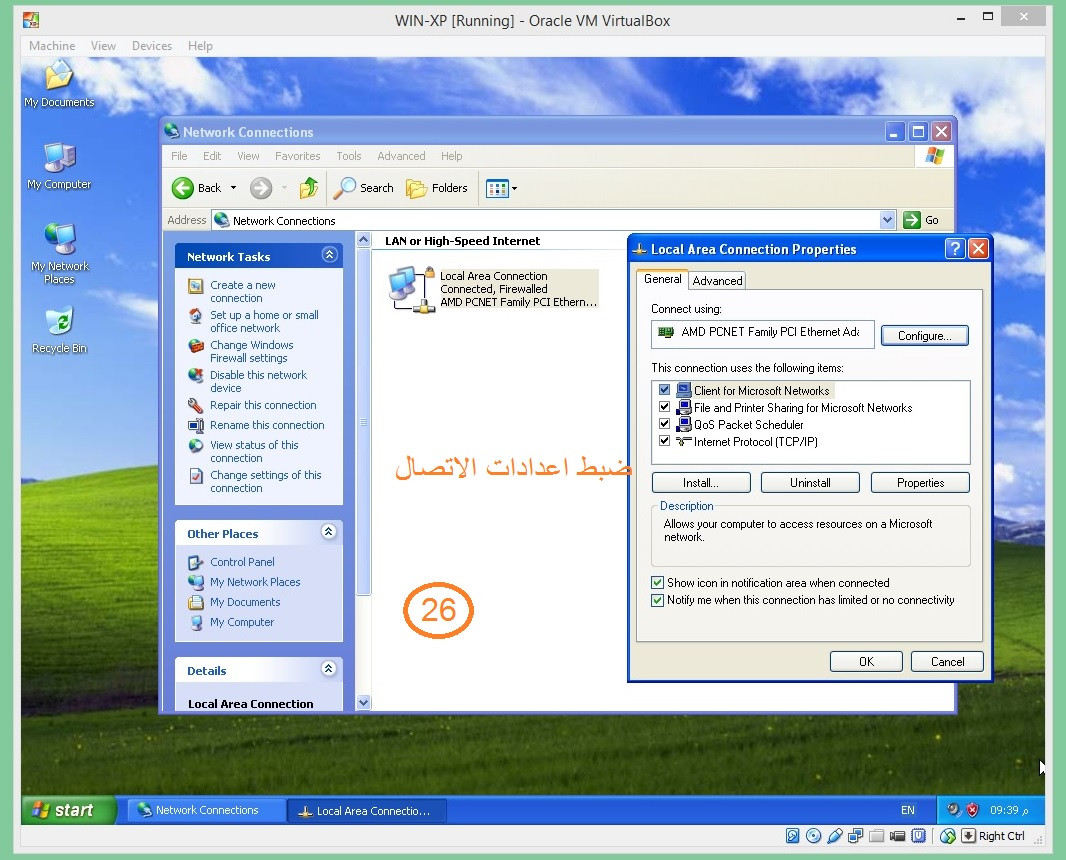Click the dialog's question mark help icon

point(955,249)
